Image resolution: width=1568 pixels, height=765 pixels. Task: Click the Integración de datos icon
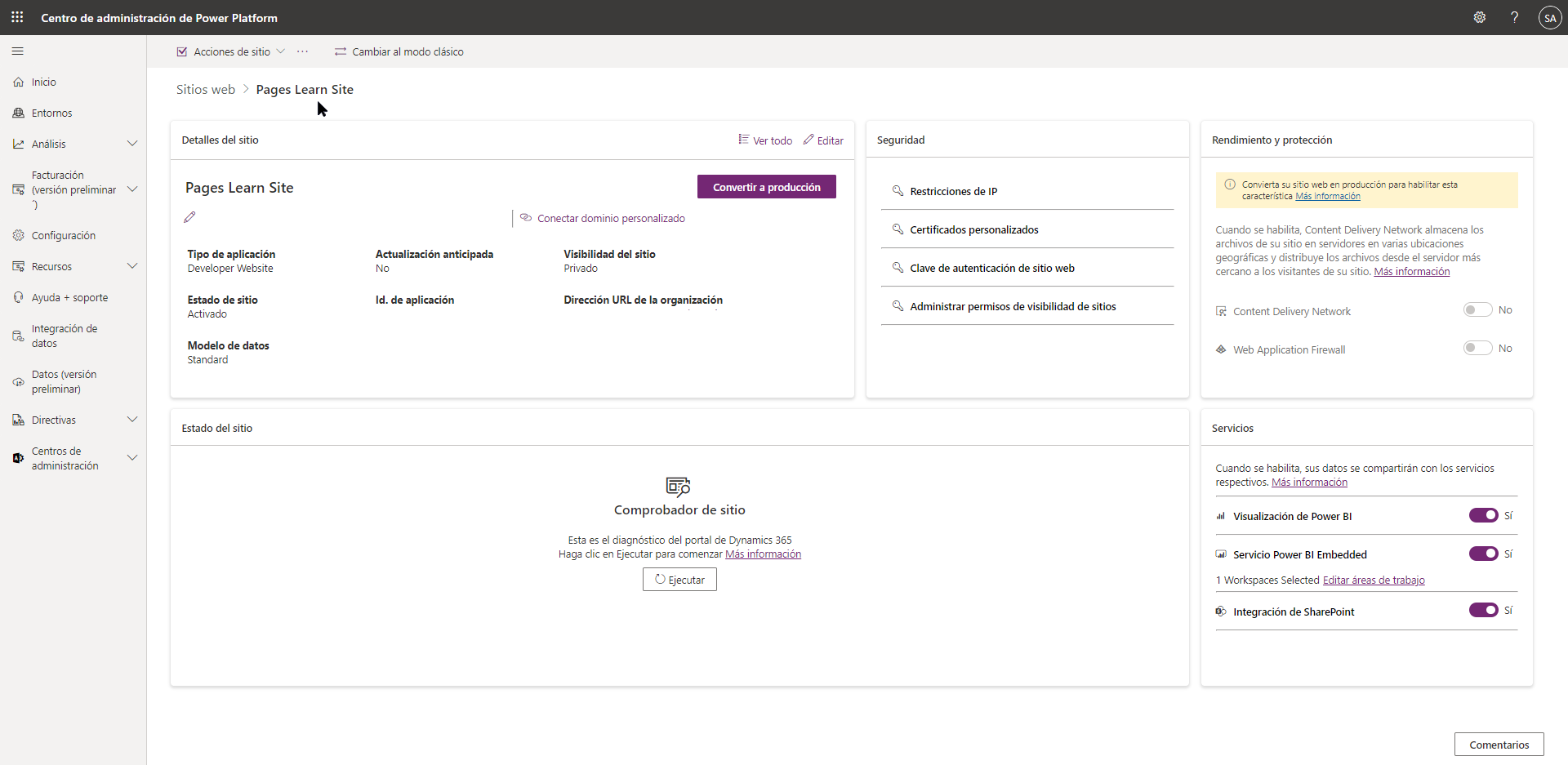[18, 336]
